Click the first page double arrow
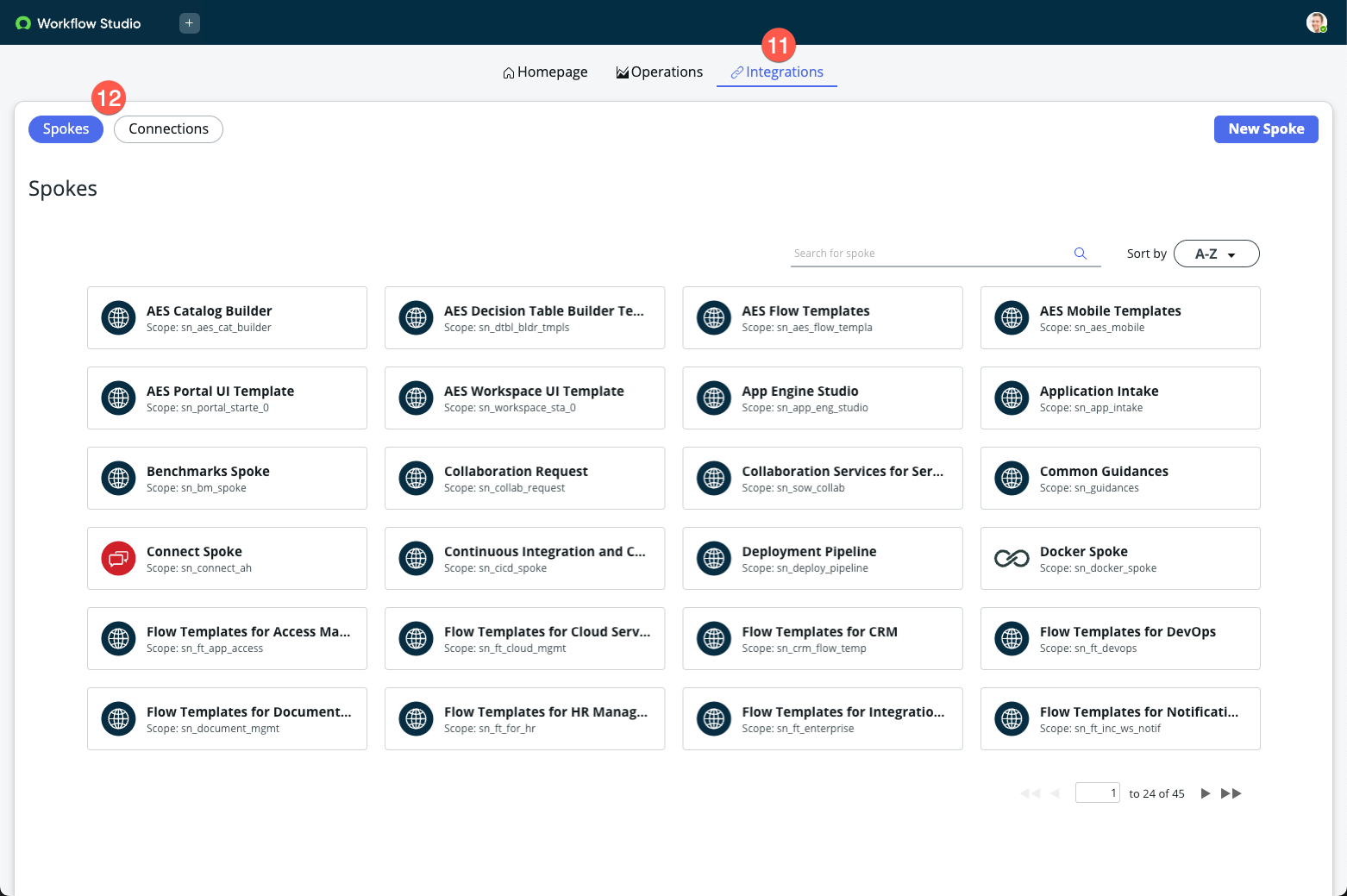 (1031, 793)
